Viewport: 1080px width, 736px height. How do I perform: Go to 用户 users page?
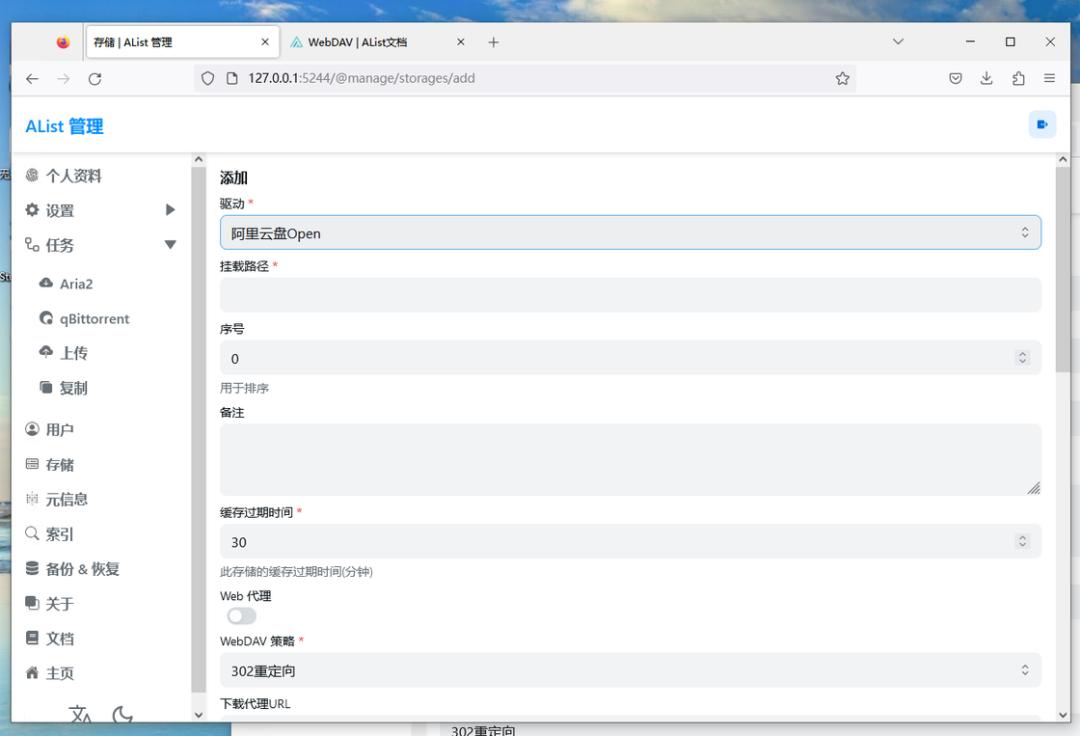point(50,430)
